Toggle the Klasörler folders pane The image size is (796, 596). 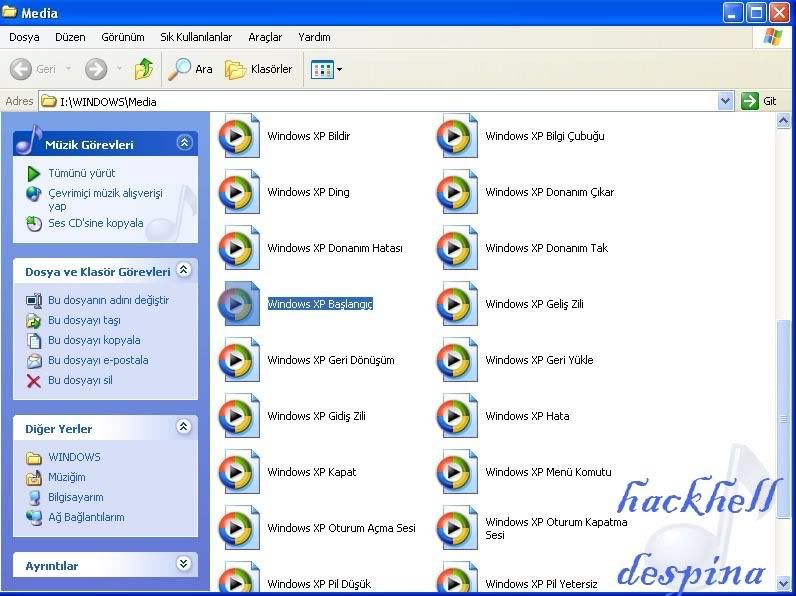pyautogui.click(x=258, y=69)
